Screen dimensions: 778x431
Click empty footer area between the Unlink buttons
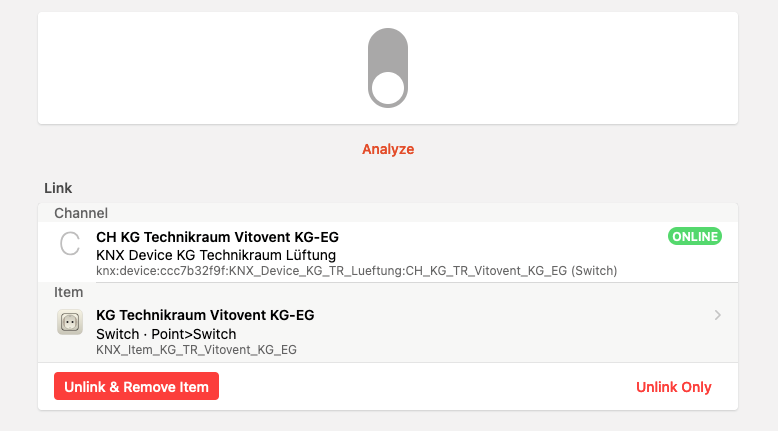click(x=420, y=387)
